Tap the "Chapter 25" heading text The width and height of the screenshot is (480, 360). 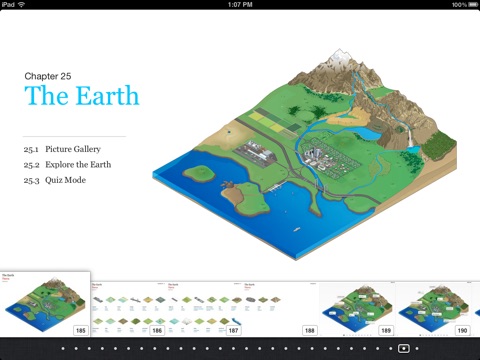[x=48, y=76]
